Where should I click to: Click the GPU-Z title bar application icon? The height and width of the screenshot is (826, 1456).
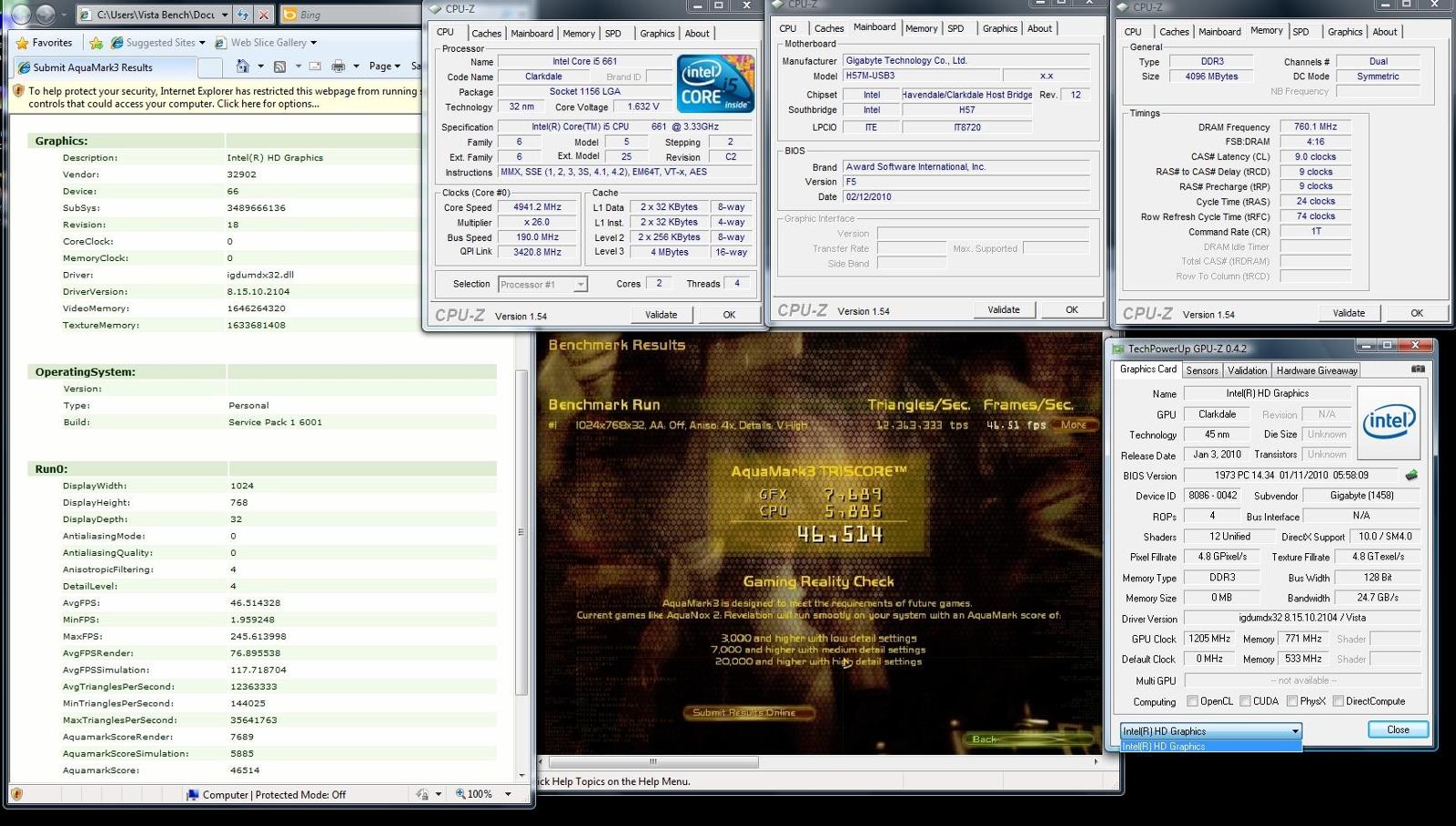click(x=1118, y=348)
